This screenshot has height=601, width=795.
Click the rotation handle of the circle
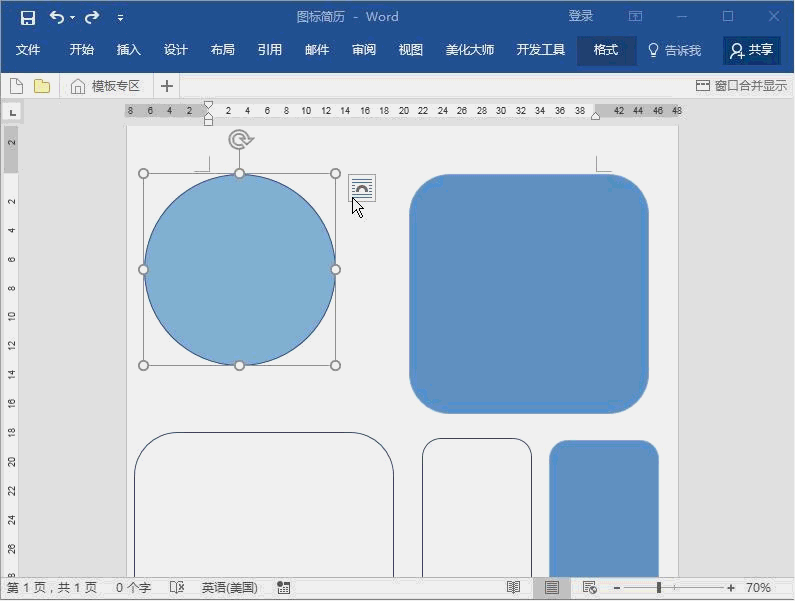point(240,139)
